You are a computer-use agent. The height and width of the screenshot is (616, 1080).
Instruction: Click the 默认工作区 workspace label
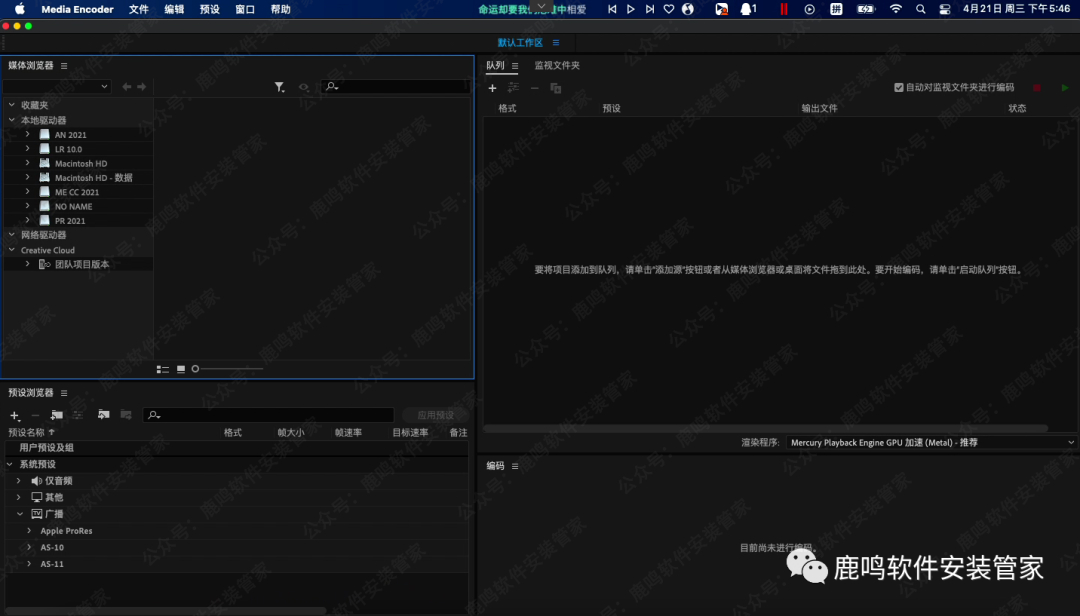[x=520, y=43]
